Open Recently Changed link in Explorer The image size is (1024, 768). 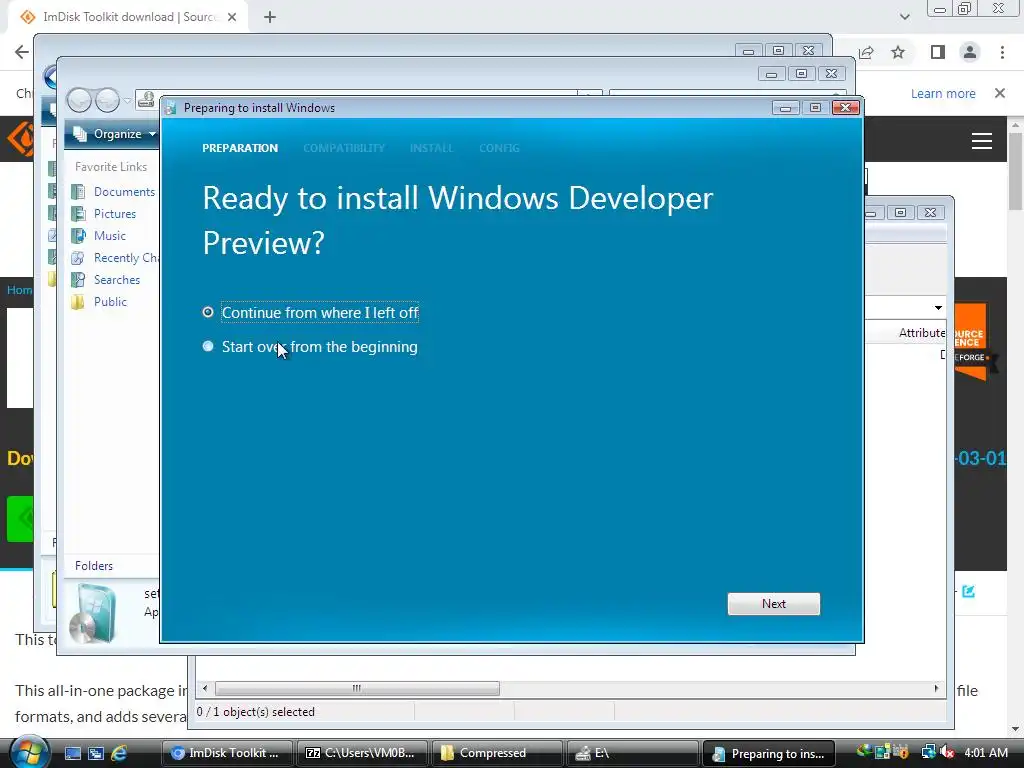126,258
